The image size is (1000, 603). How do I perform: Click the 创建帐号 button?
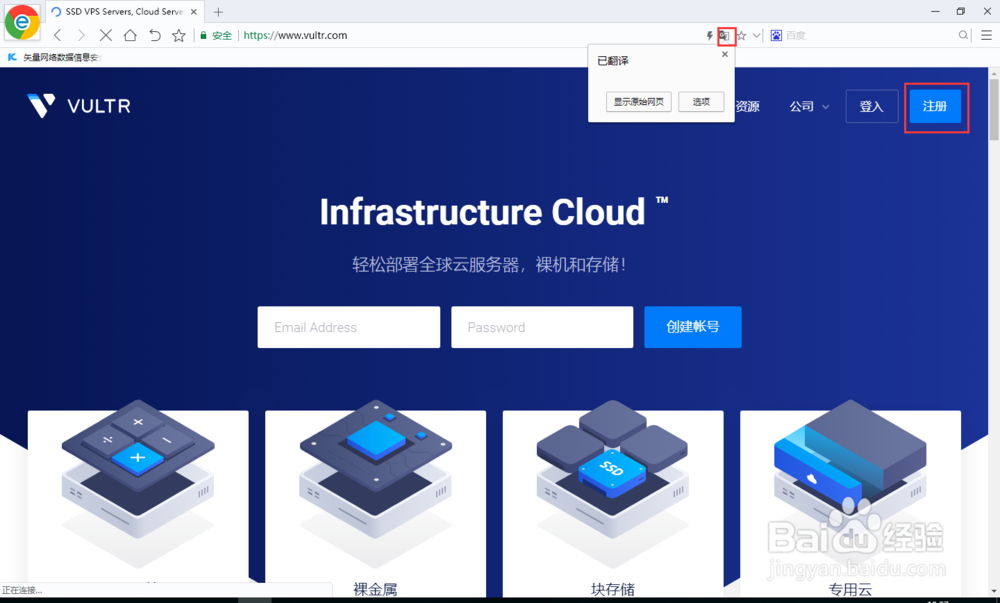(x=693, y=327)
